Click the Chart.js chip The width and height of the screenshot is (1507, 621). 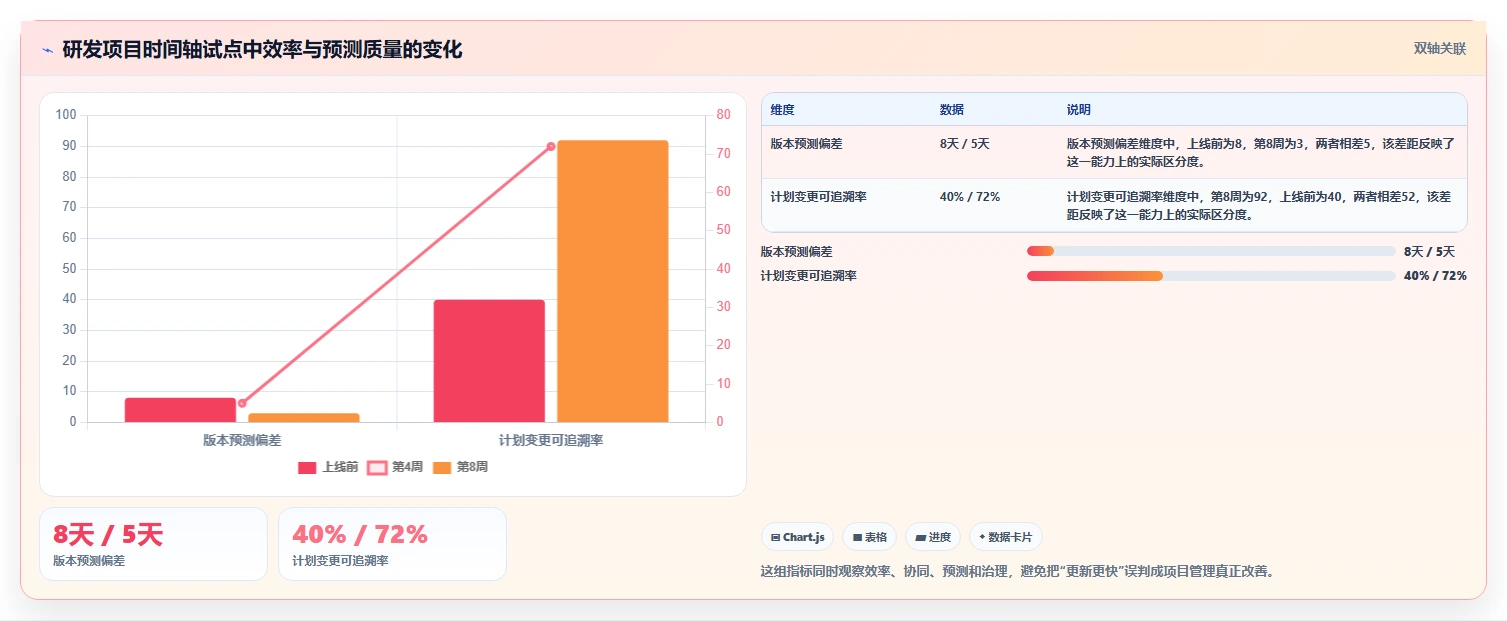click(x=797, y=537)
